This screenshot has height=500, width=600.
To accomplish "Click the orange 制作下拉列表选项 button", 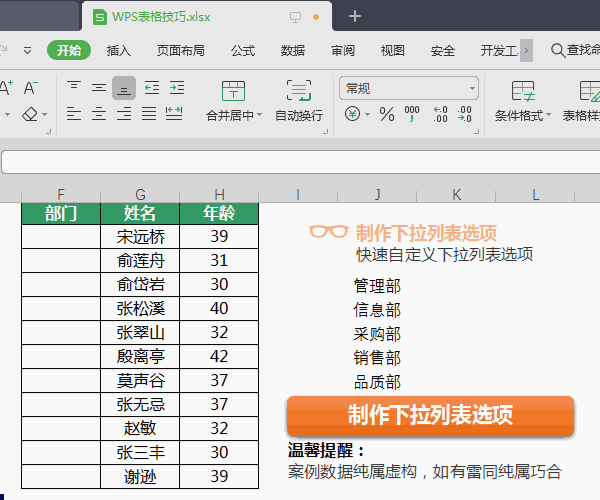I will 430,416.
